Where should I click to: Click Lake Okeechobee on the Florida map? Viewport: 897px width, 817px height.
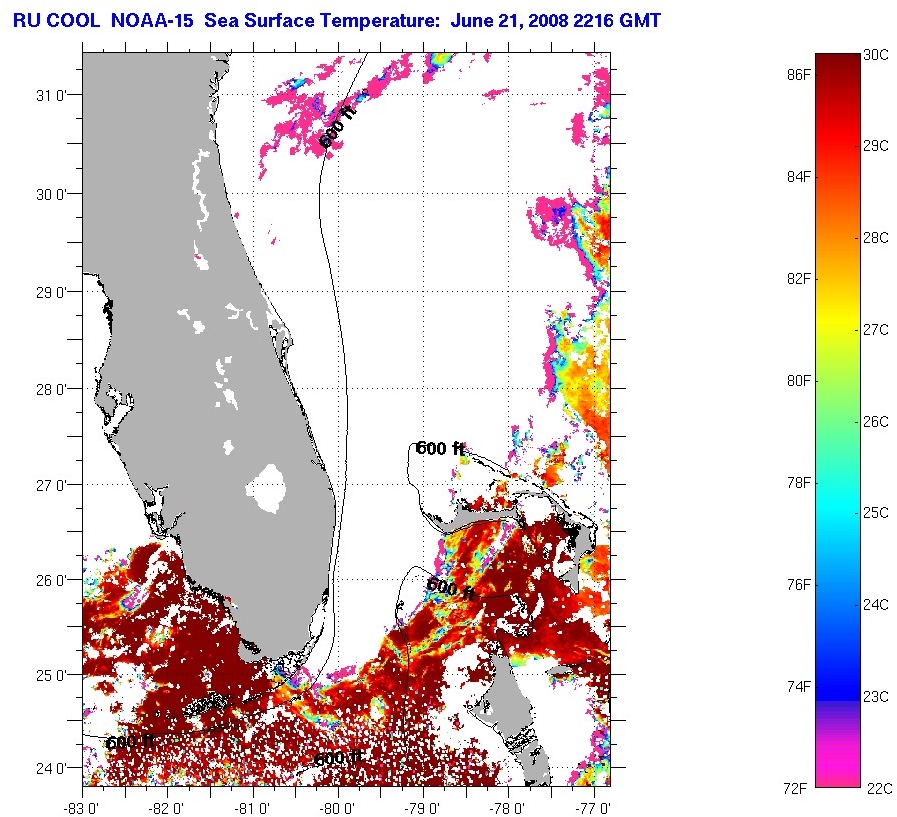coord(266,488)
